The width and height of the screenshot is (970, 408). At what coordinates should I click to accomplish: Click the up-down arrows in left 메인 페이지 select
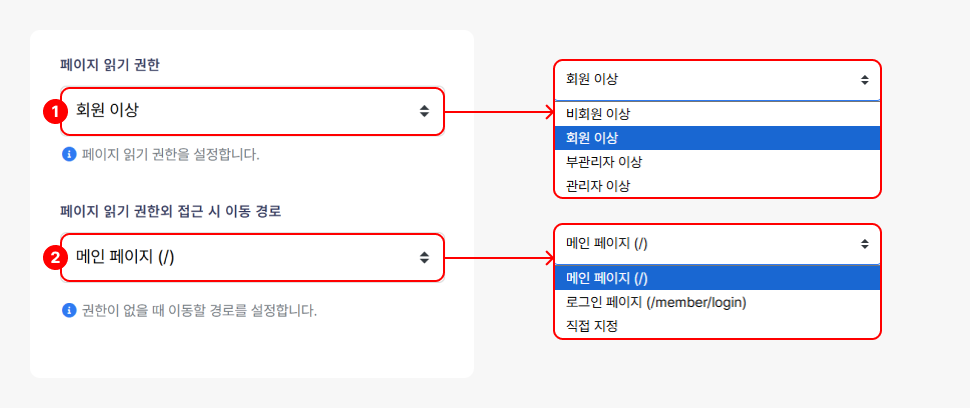424,258
